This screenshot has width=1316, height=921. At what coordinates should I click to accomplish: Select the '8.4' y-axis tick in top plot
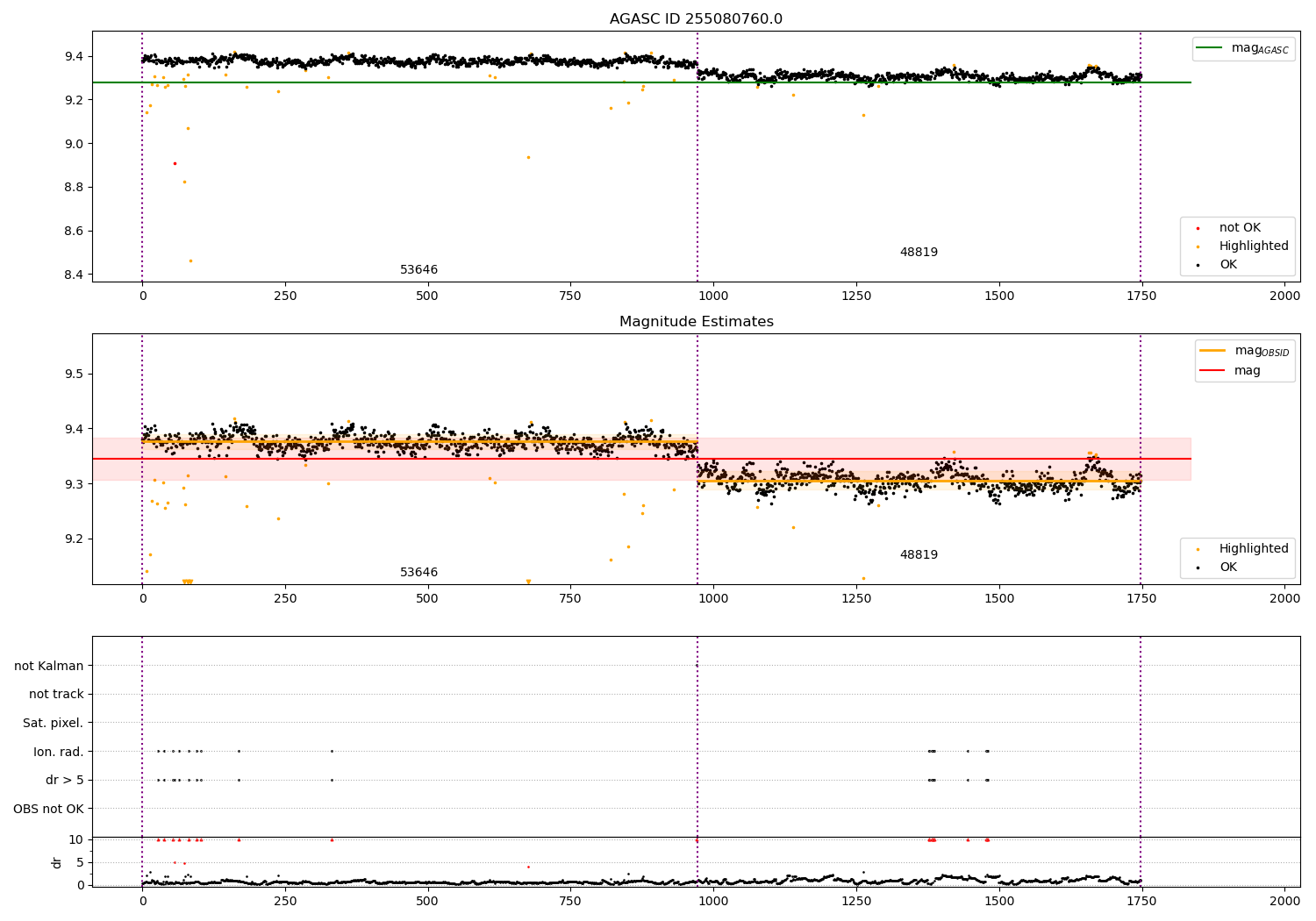click(73, 275)
